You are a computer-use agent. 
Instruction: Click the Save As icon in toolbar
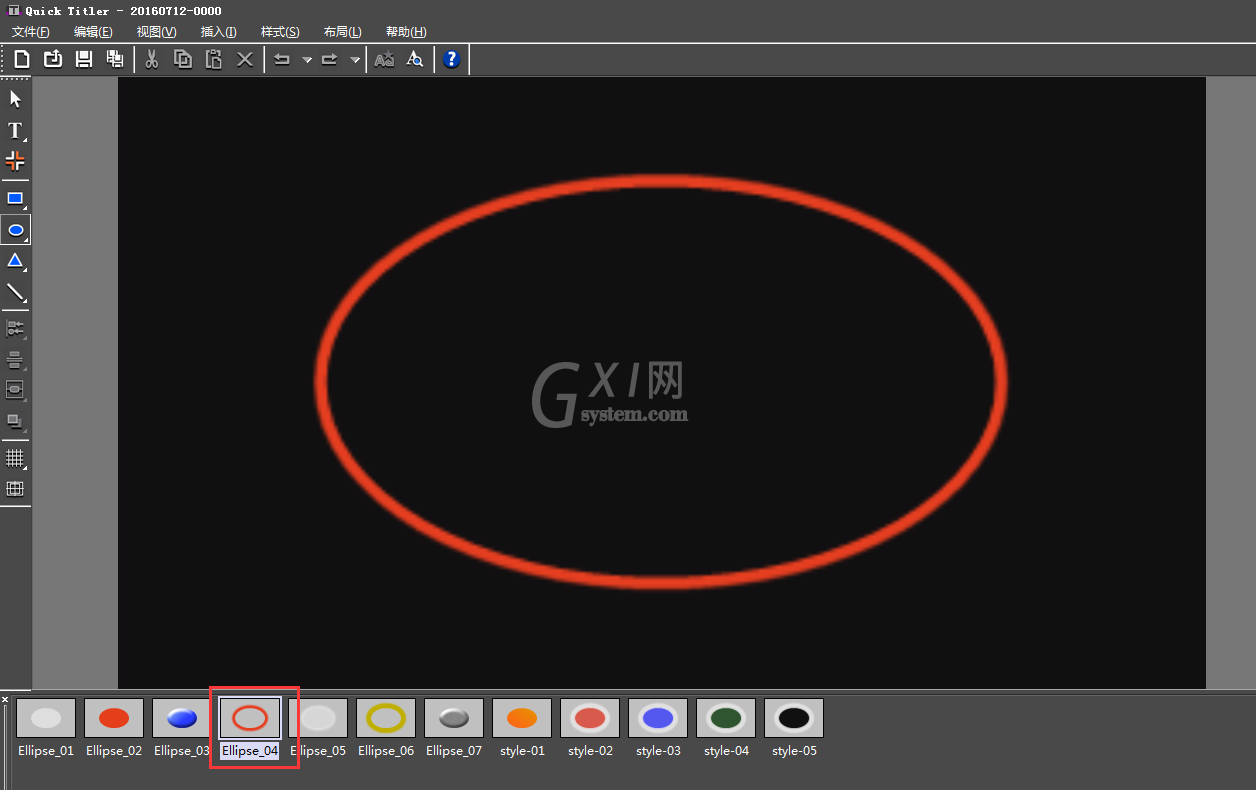pos(115,59)
